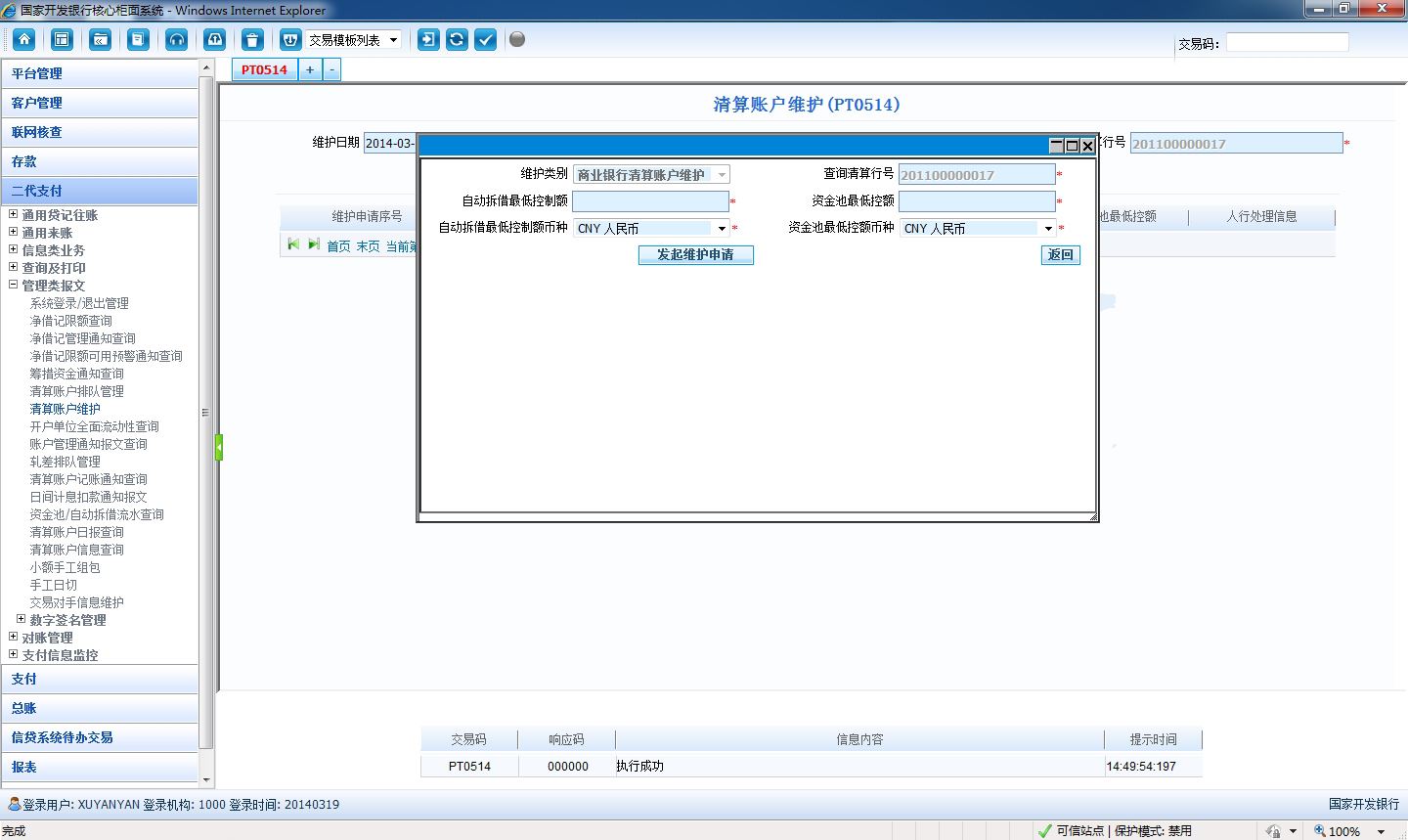Open 筹措资金通知查询 item

(76, 374)
